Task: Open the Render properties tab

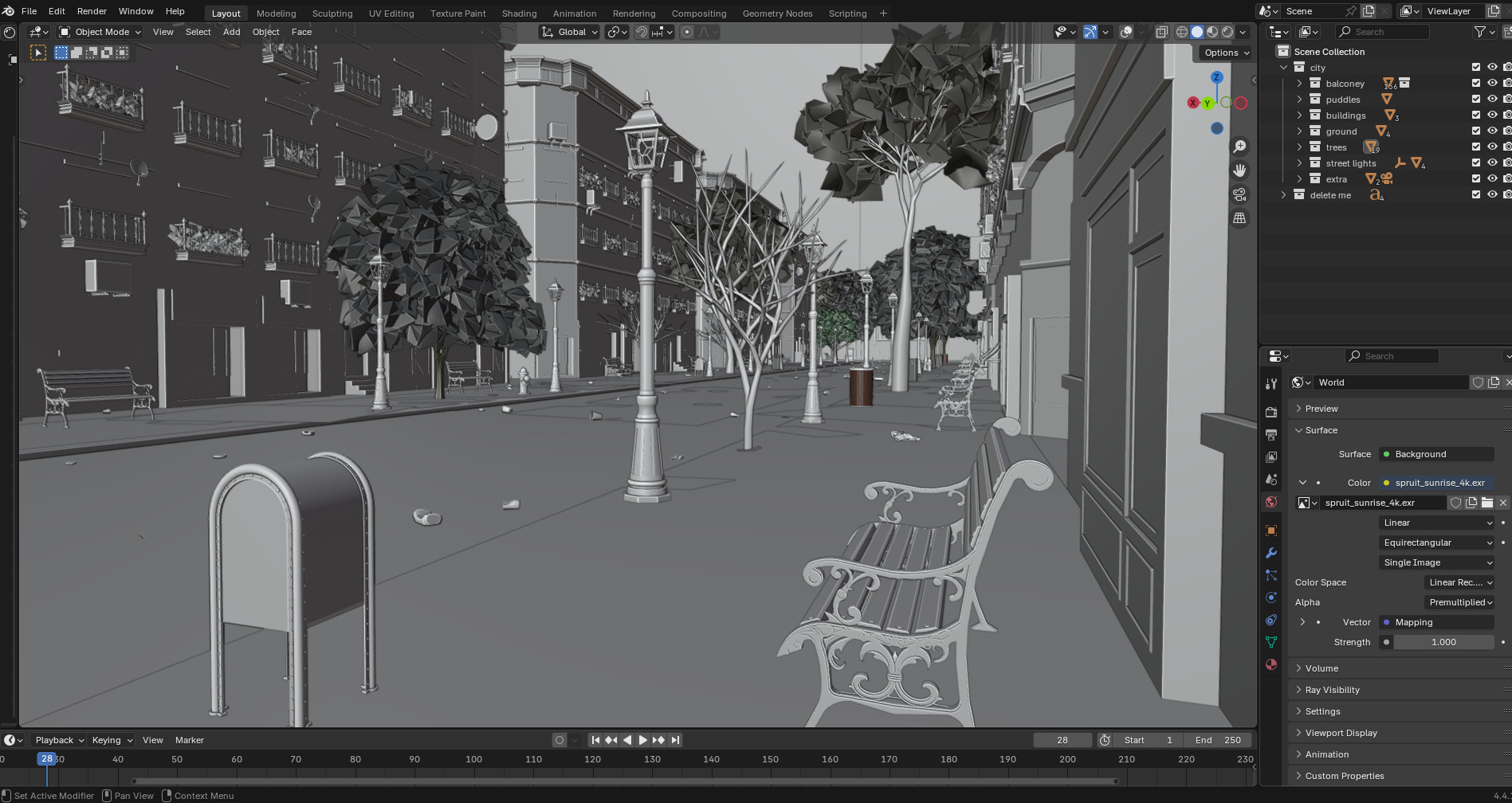Action: click(x=1271, y=413)
